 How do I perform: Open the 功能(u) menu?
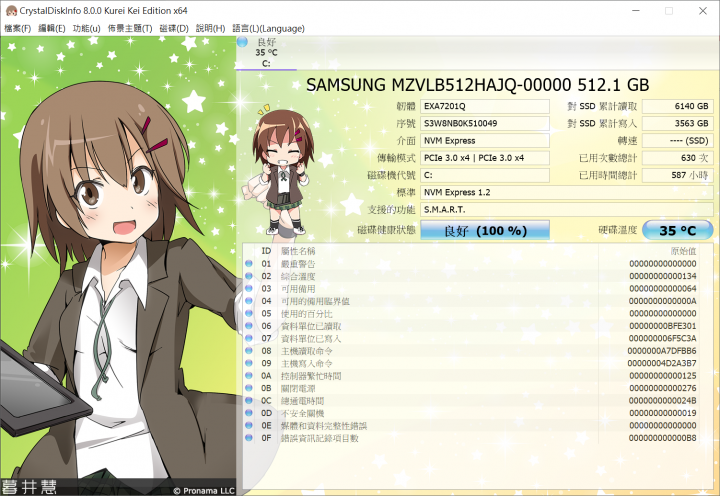pyautogui.click(x=86, y=28)
